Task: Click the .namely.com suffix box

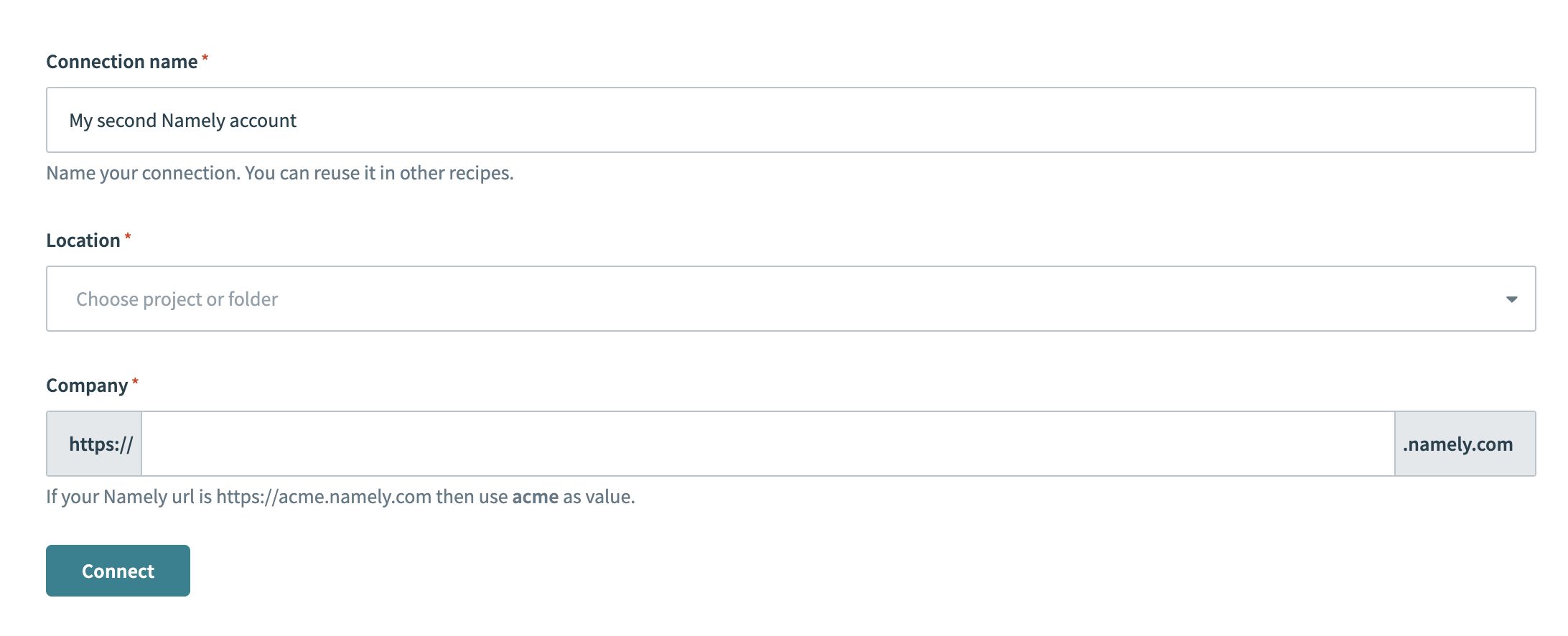Action: [1464, 444]
